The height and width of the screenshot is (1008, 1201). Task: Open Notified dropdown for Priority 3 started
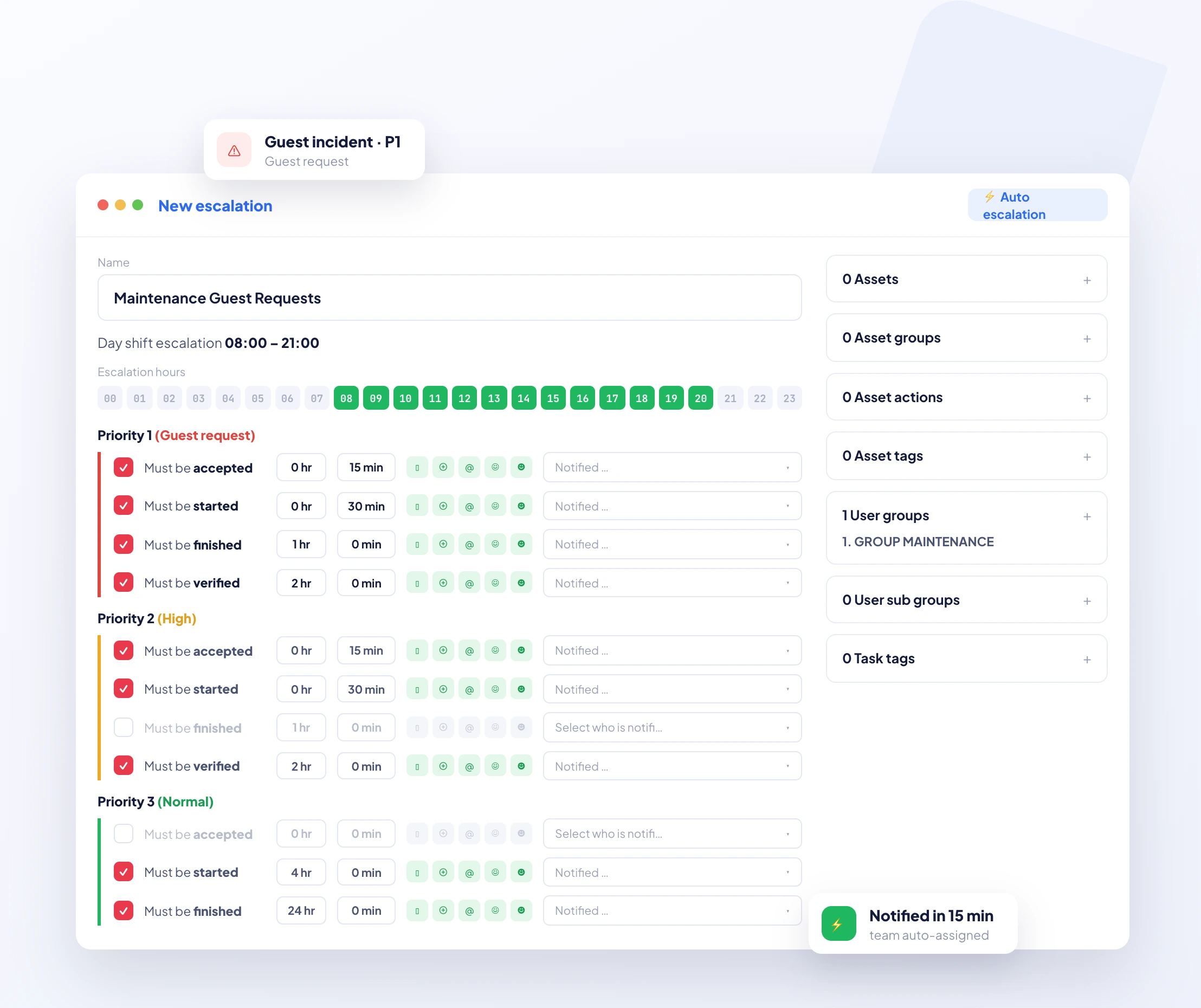coord(672,873)
